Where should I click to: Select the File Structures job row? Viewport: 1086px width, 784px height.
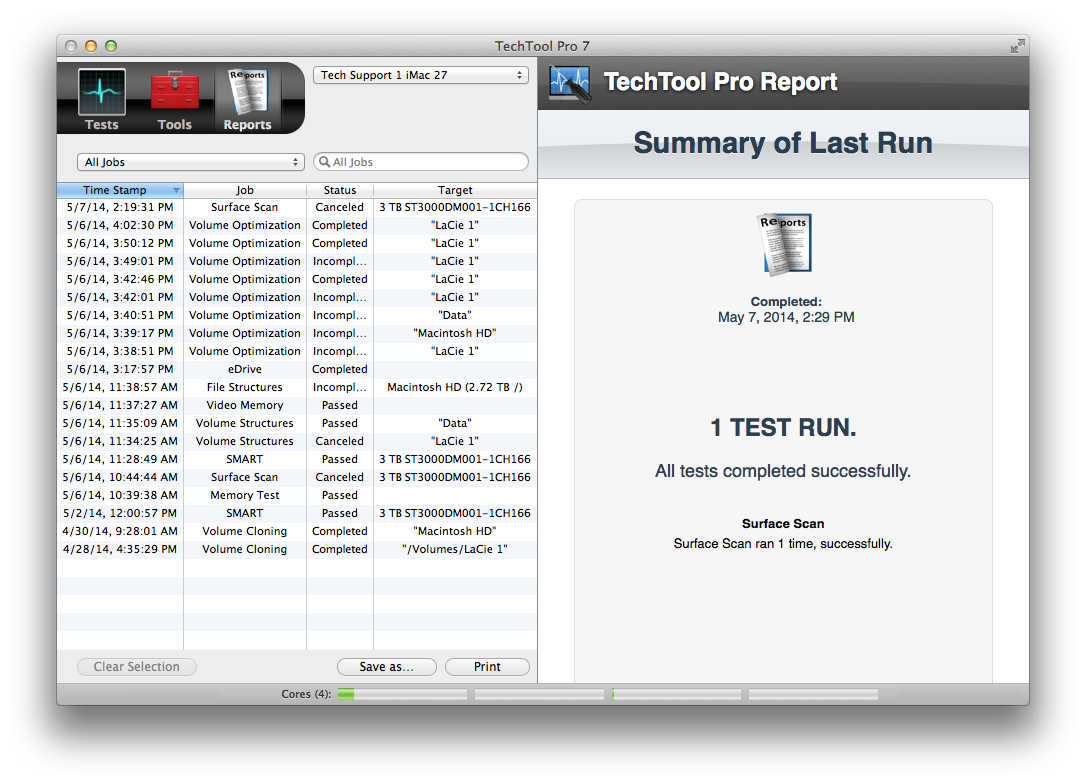pyautogui.click(x=297, y=387)
